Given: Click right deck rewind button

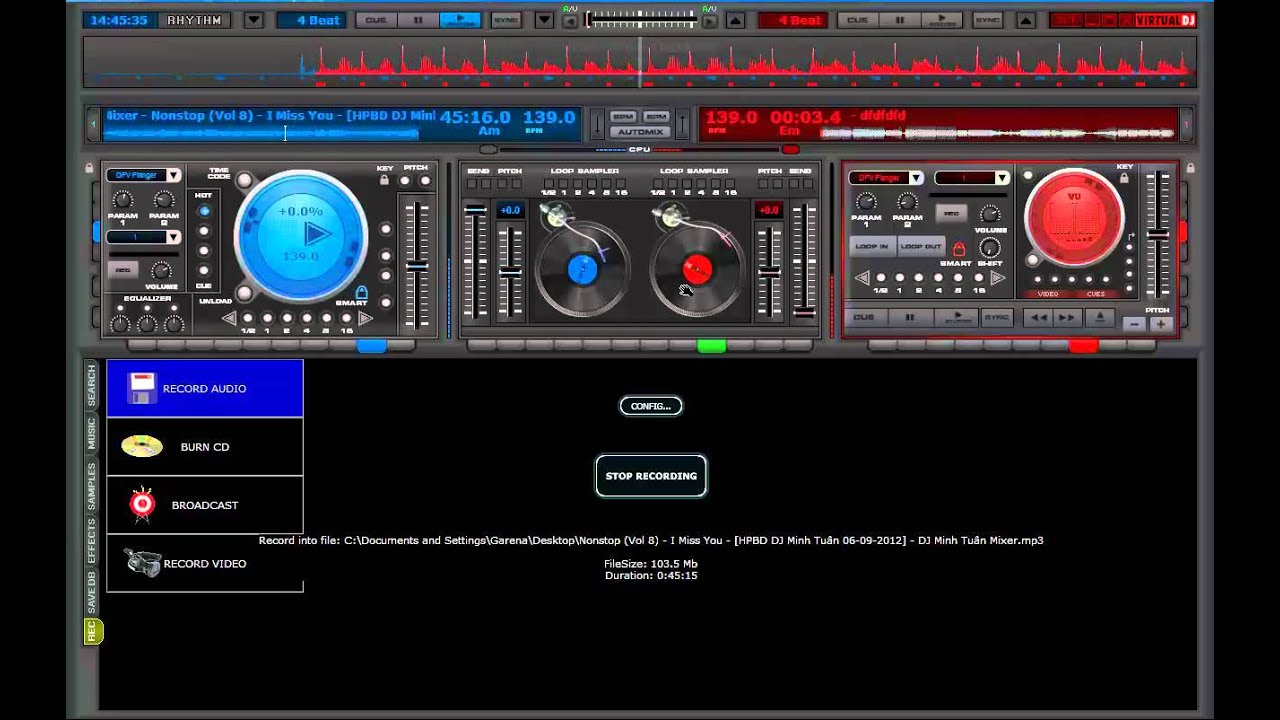Looking at the screenshot, I should [1040, 317].
